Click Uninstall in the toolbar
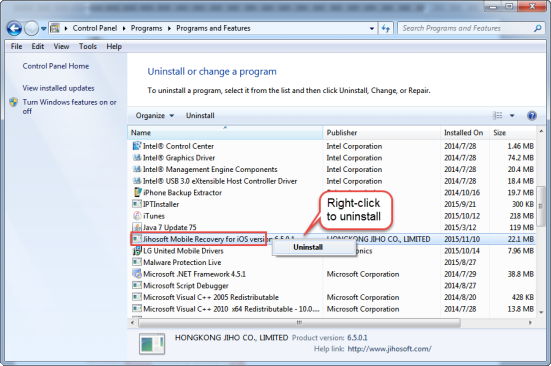Screen dimensions: 551x366 (200, 116)
